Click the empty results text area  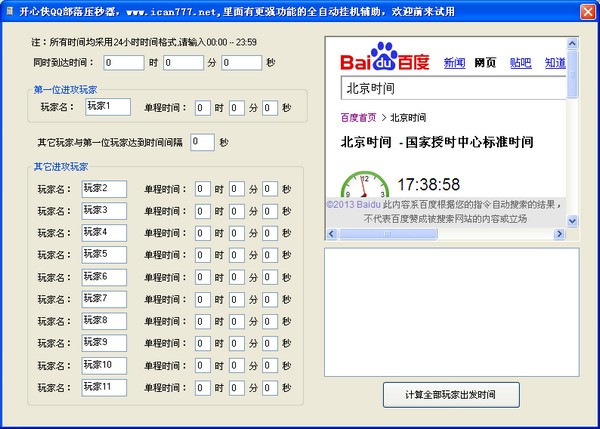point(452,312)
